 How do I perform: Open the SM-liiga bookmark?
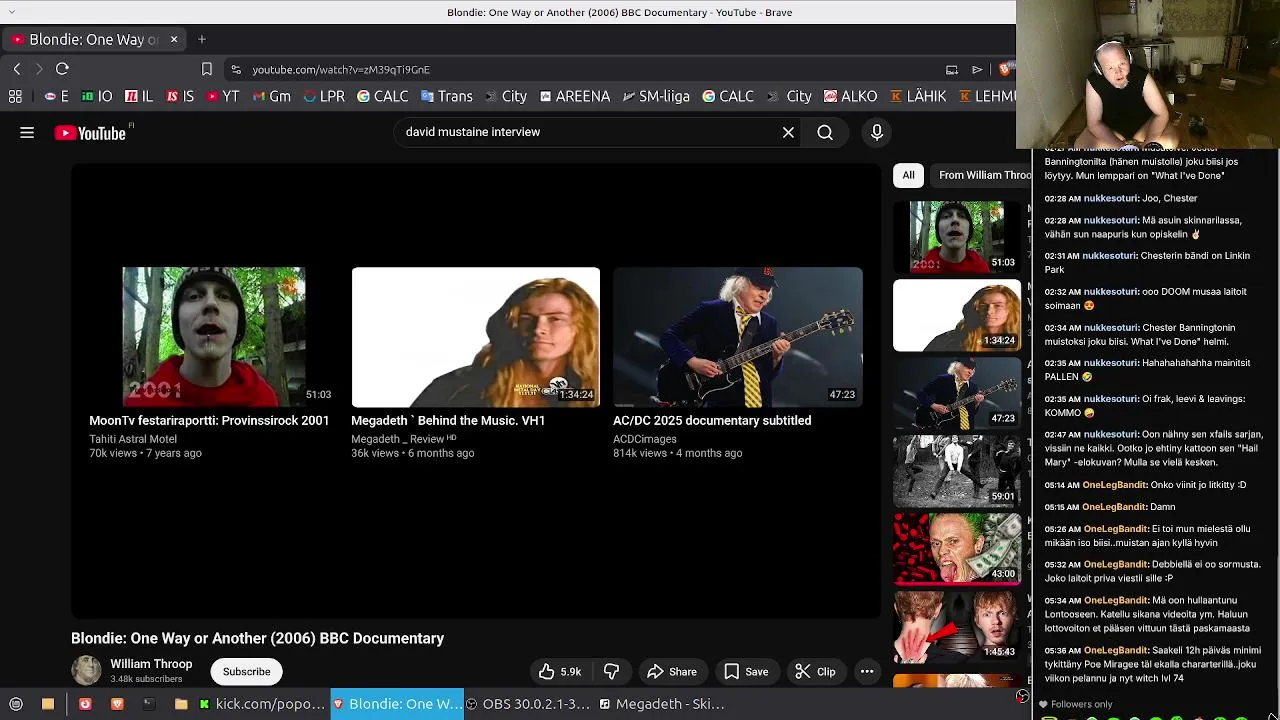click(656, 96)
